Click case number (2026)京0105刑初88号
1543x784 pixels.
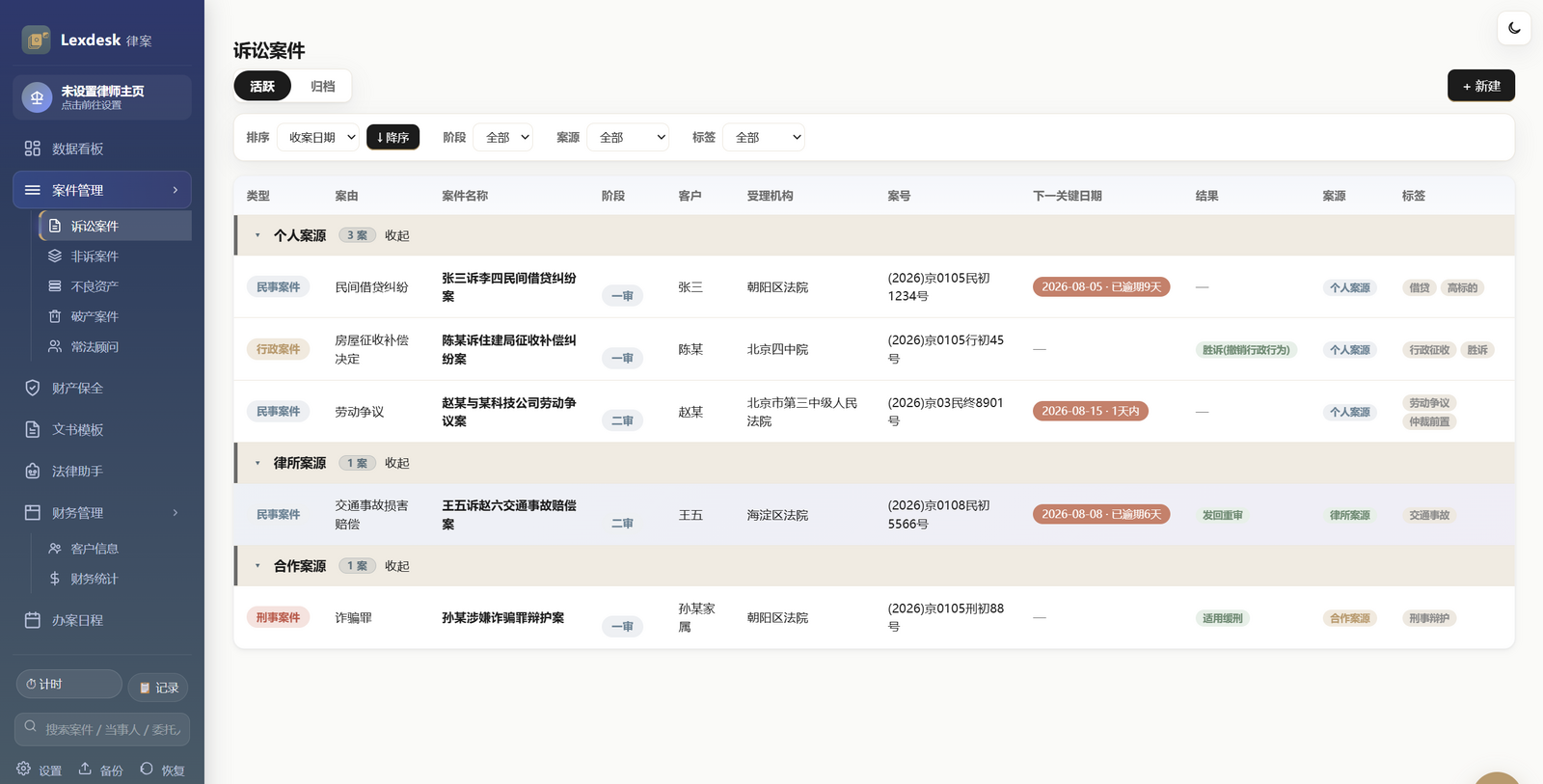[x=946, y=617]
